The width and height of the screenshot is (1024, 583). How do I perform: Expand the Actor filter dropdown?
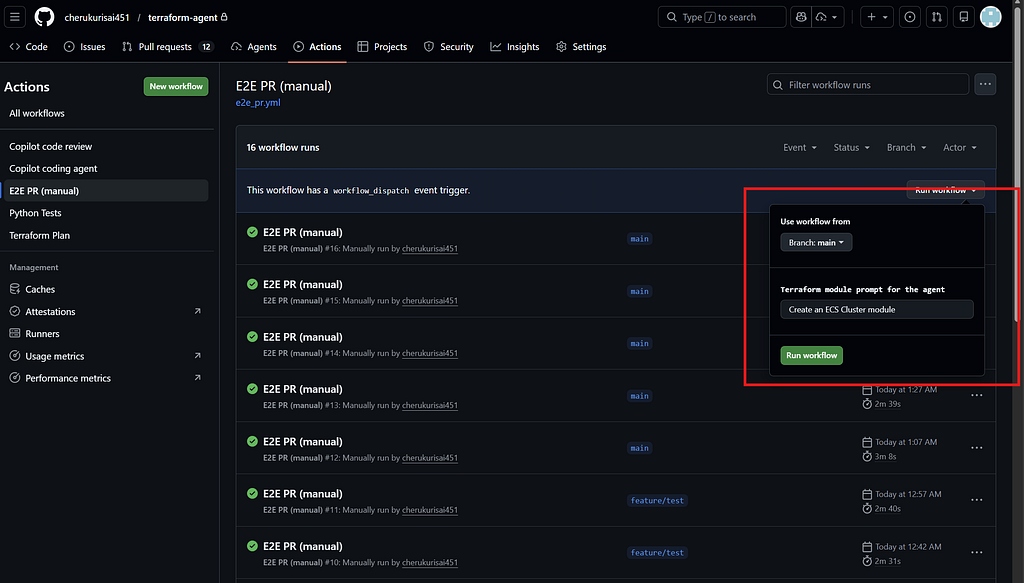pos(960,148)
